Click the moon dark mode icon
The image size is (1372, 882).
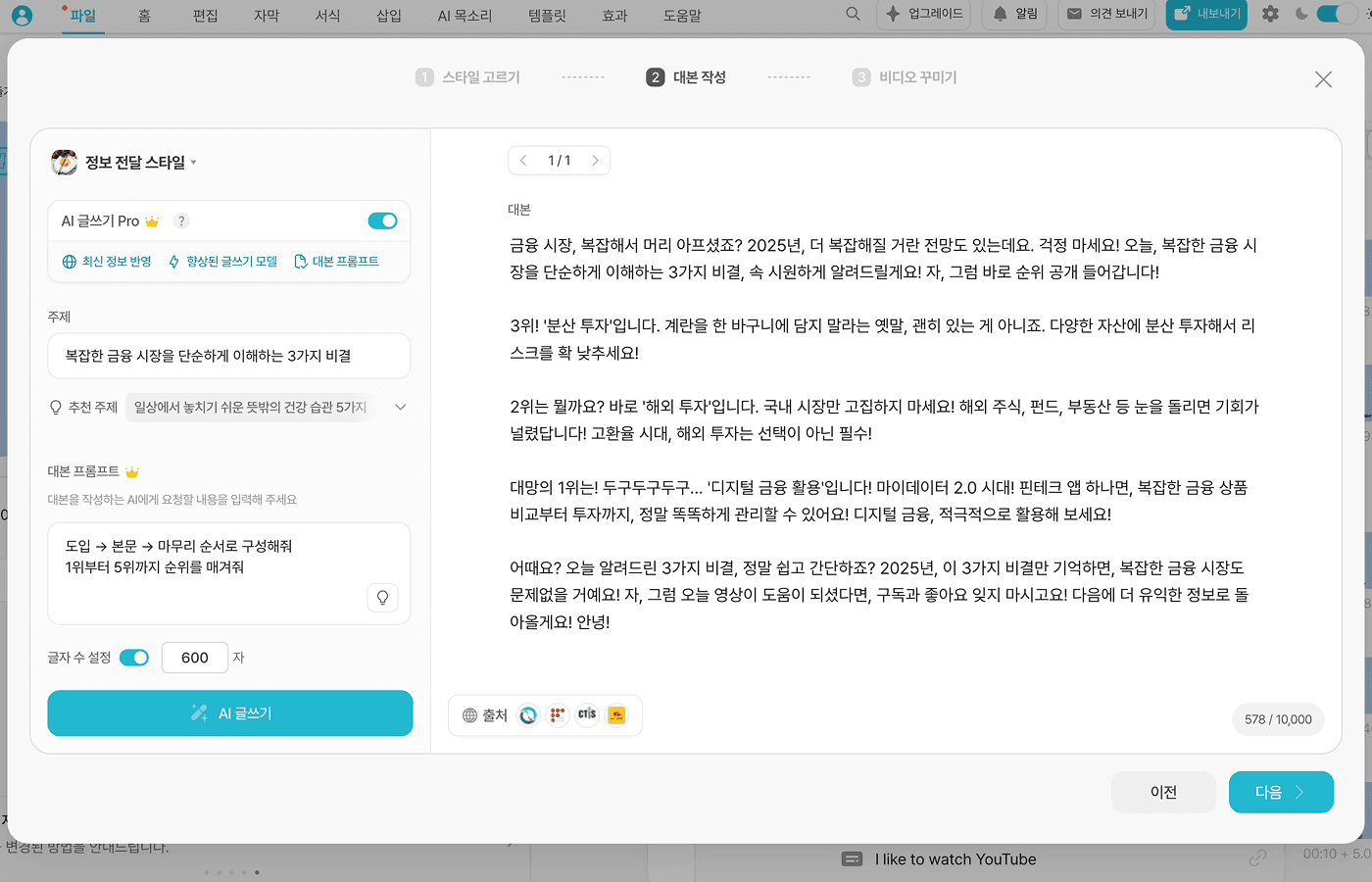[x=1301, y=14]
